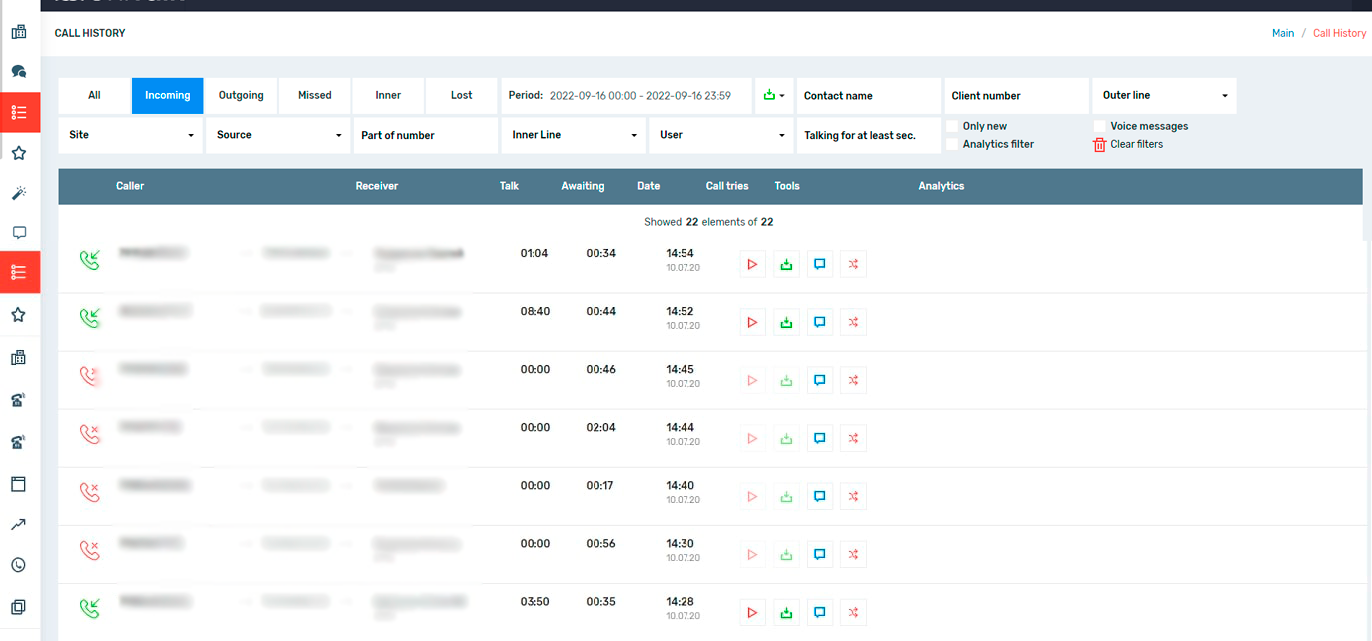Enable the Only new checkbox
The image size is (1372, 641).
(952, 125)
